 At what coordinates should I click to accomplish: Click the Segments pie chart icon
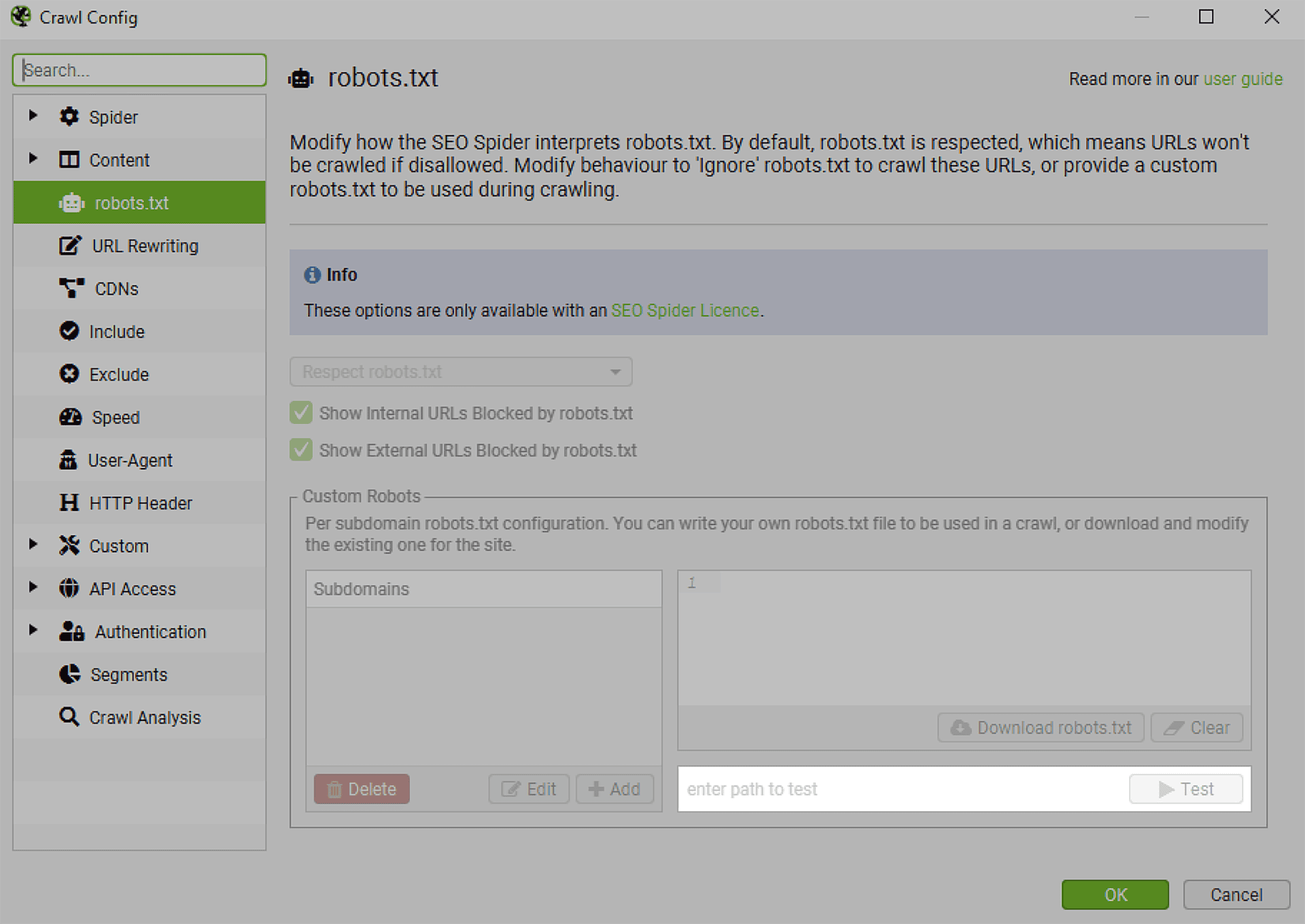(x=69, y=674)
